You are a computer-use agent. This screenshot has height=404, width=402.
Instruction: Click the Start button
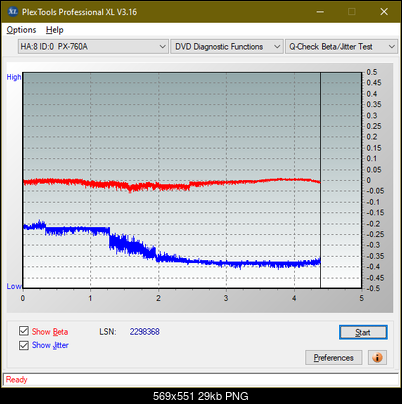[363, 332]
